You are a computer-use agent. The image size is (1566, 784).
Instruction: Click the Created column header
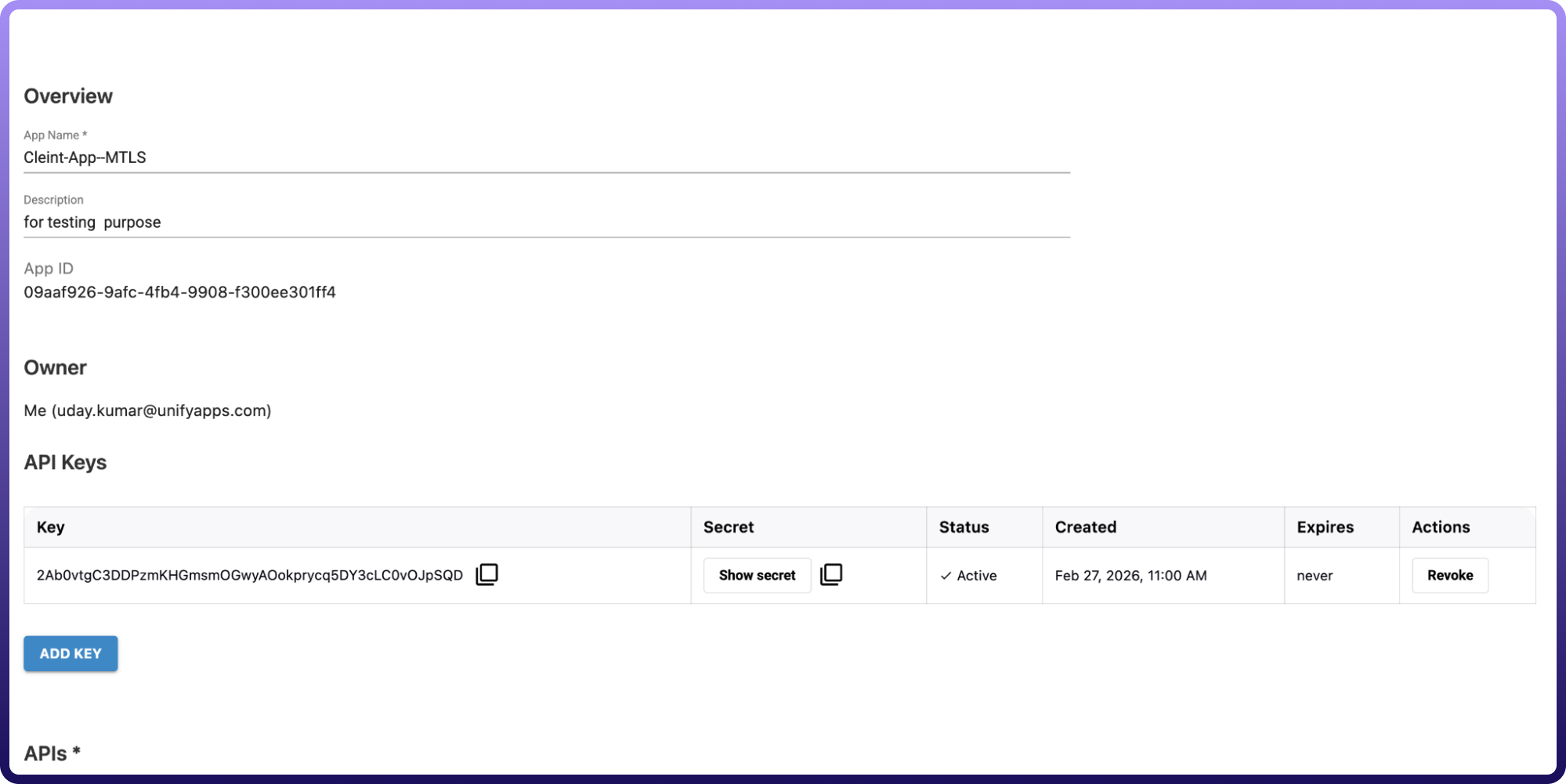(x=1085, y=527)
